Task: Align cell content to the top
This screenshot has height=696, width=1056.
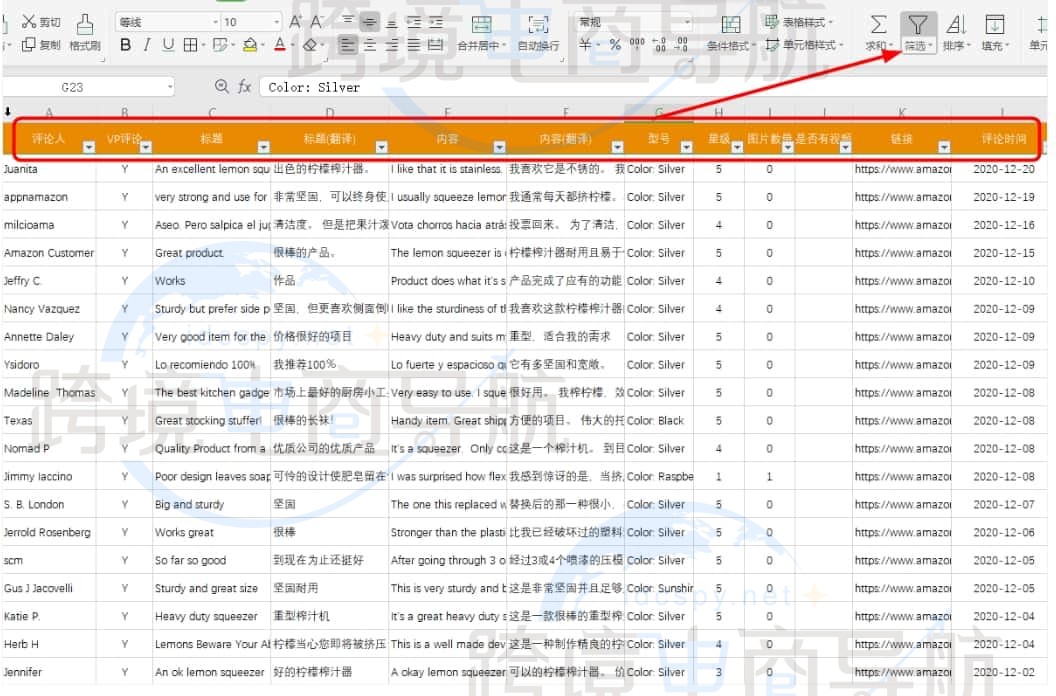Action: 348,22
